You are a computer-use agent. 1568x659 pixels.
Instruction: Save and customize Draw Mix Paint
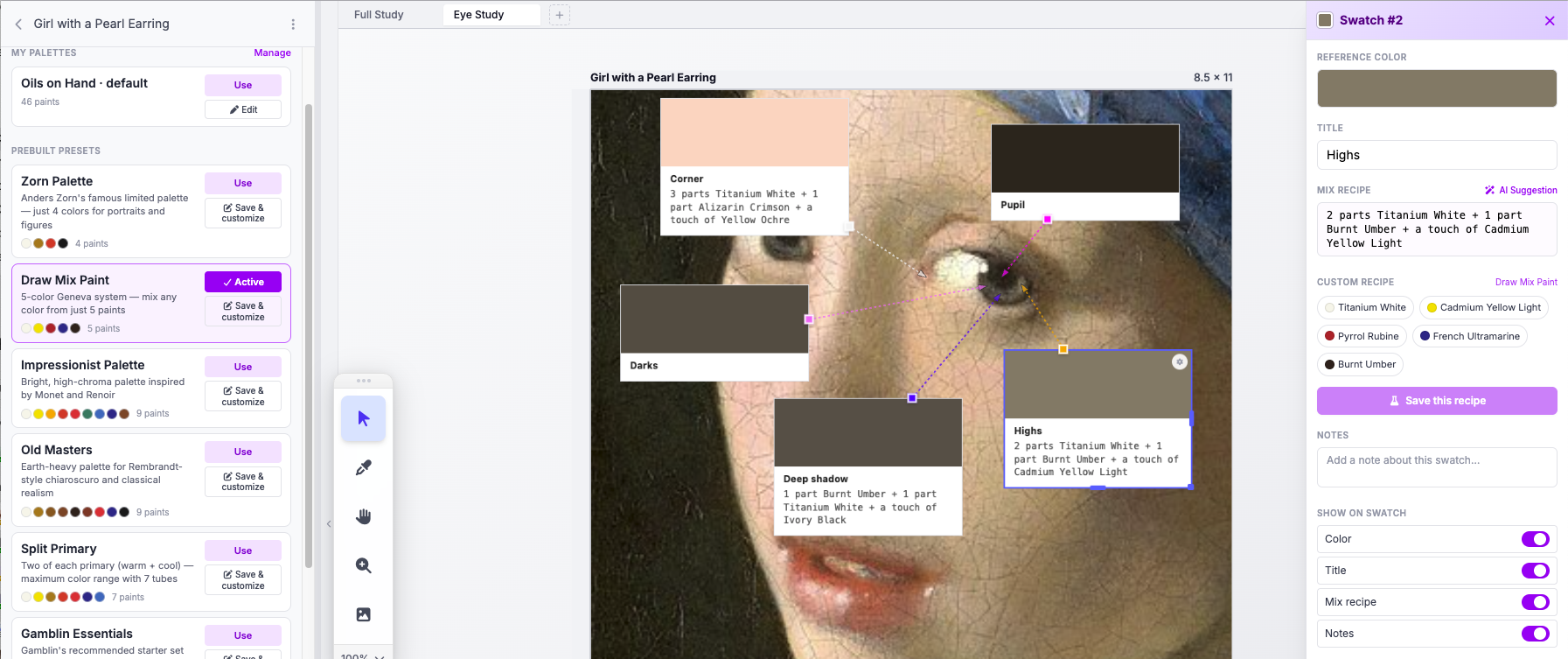click(x=243, y=312)
